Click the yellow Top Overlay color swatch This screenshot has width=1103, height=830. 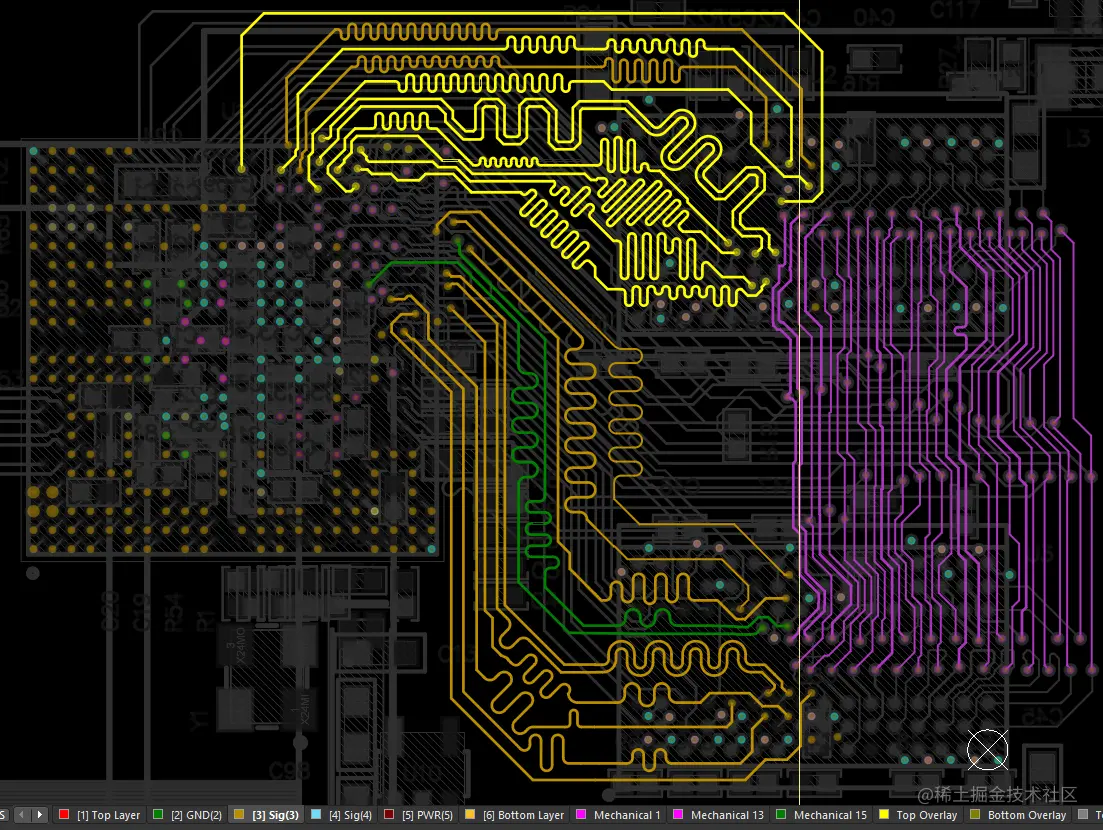[884, 815]
